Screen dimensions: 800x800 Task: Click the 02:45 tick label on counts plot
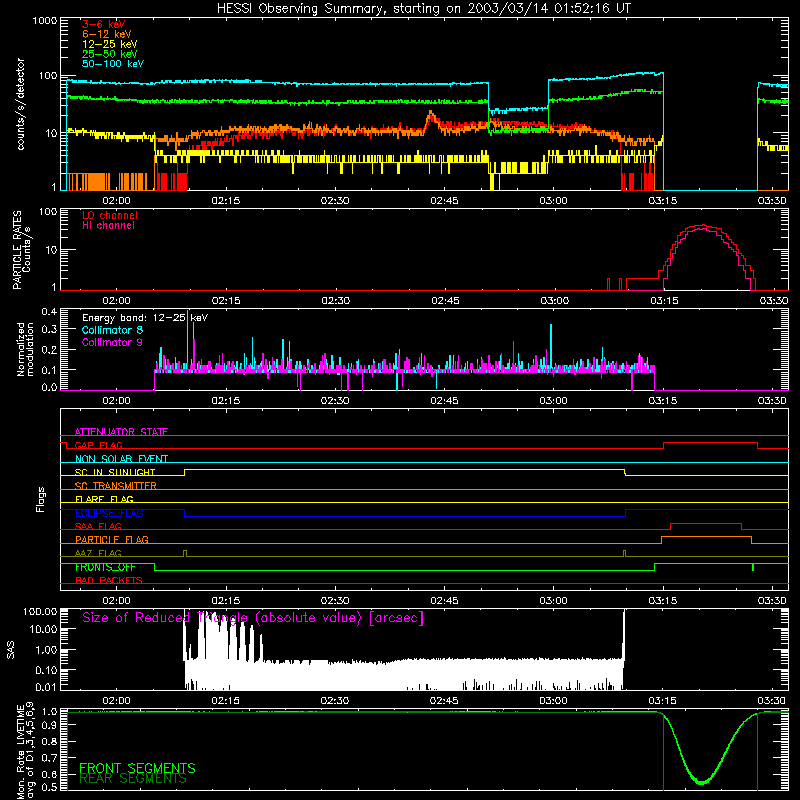[444, 201]
